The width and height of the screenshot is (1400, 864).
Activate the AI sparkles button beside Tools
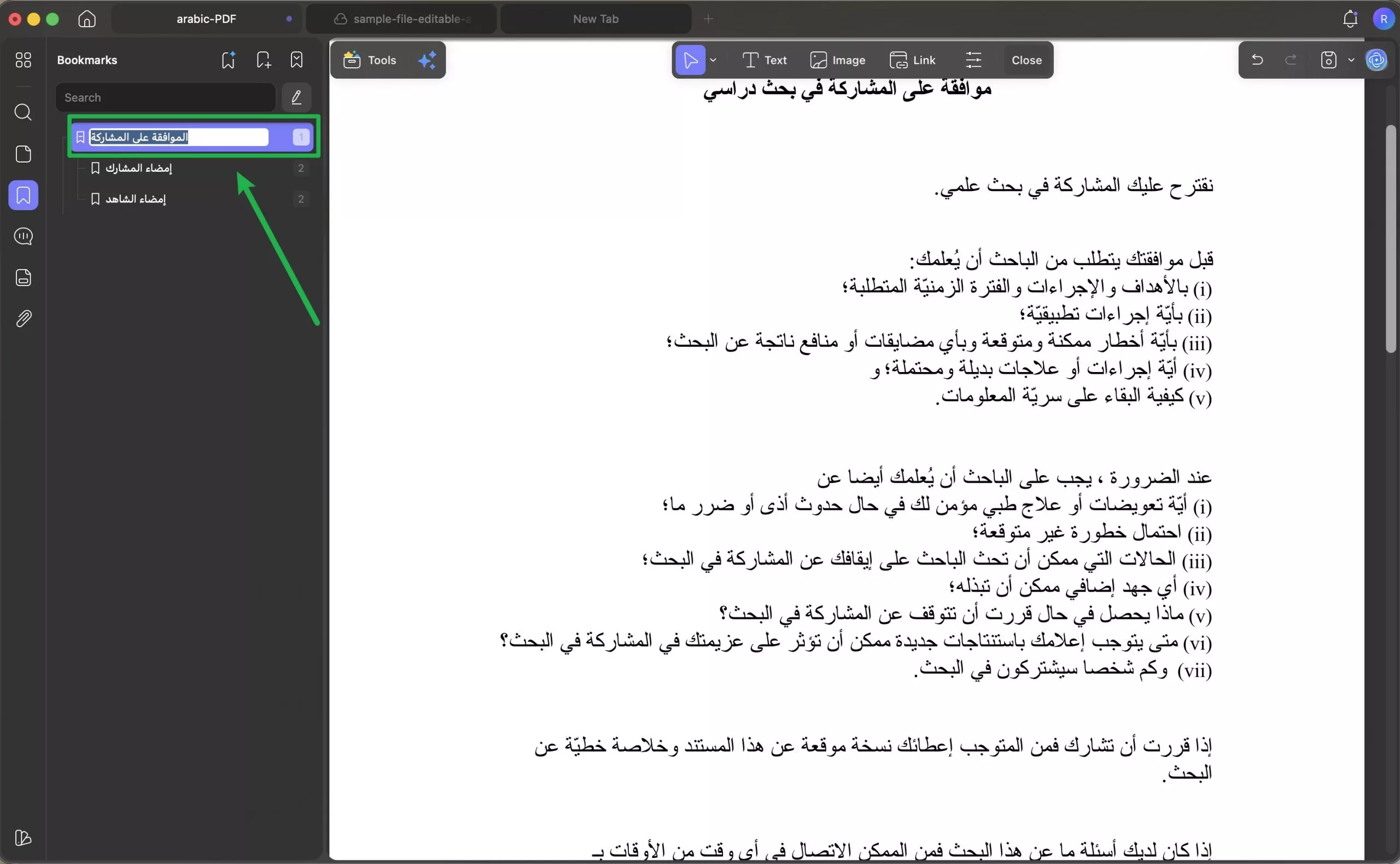tap(428, 60)
